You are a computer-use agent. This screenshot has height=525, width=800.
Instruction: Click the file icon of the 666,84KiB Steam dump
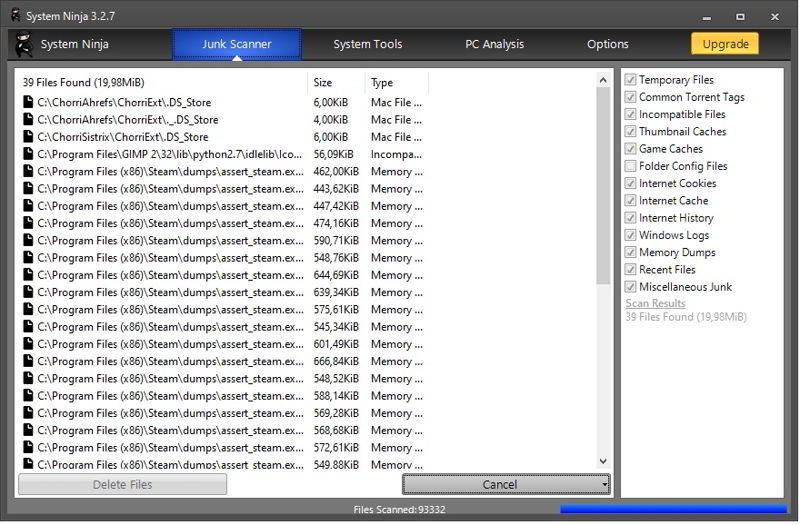pos(28,361)
